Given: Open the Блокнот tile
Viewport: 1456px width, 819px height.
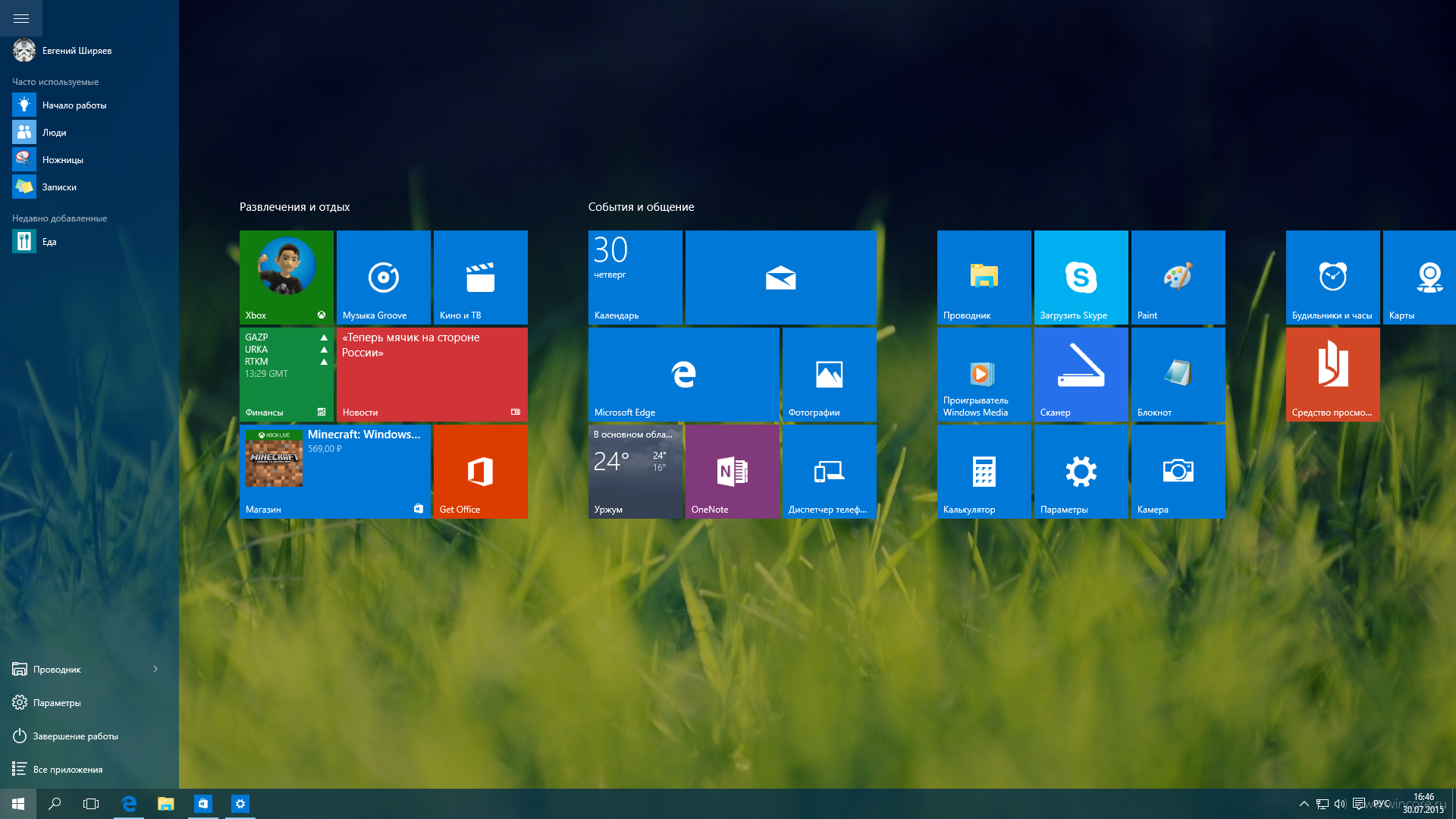Looking at the screenshot, I should point(1178,375).
